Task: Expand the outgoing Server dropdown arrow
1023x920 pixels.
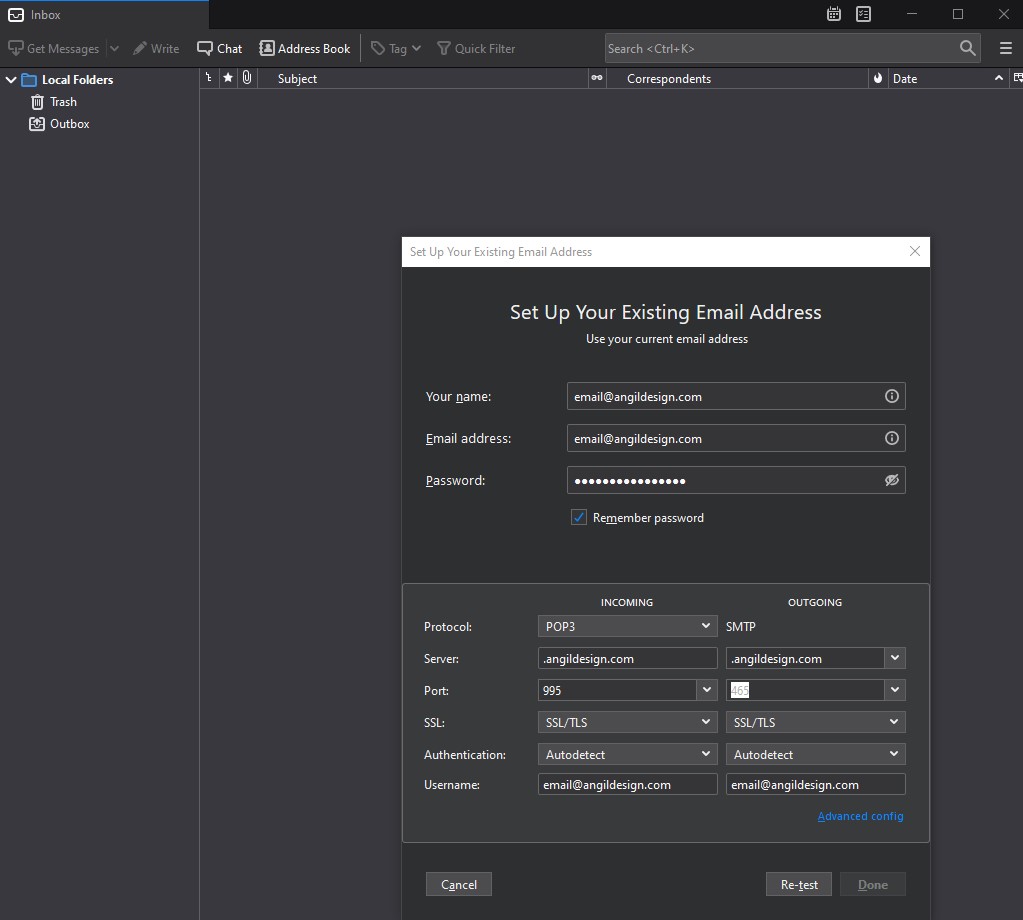Action: click(895, 658)
